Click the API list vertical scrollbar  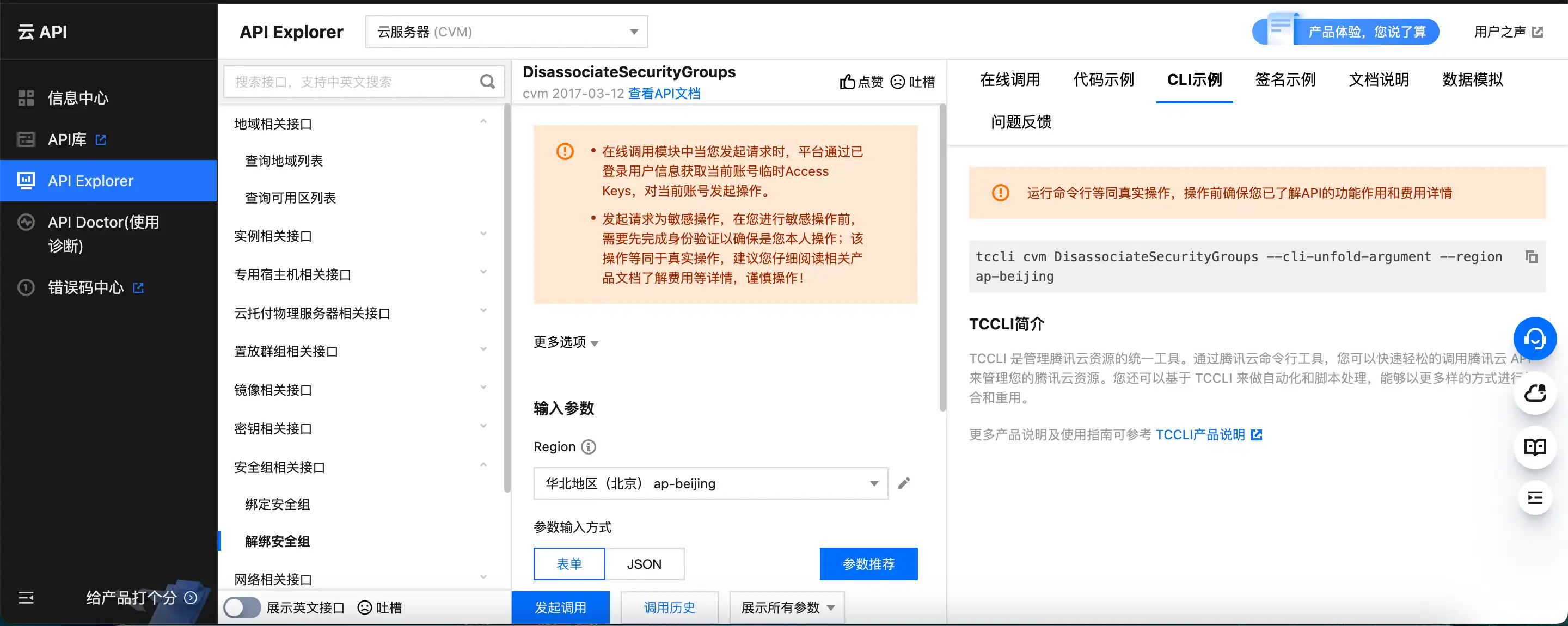coord(507,298)
